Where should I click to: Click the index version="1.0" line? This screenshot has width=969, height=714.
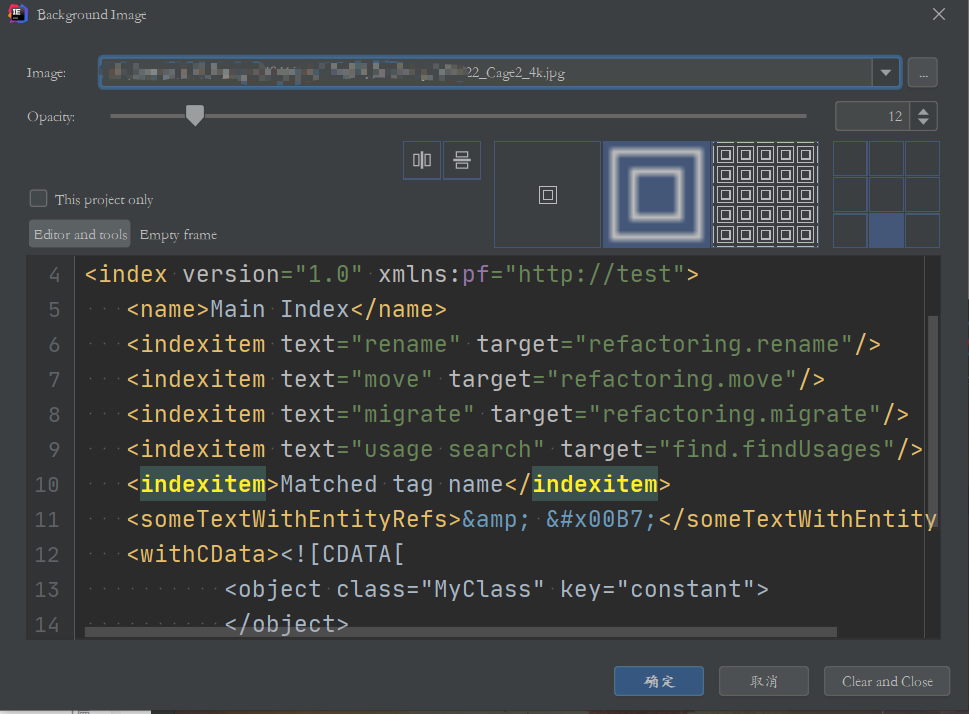pos(392,274)
